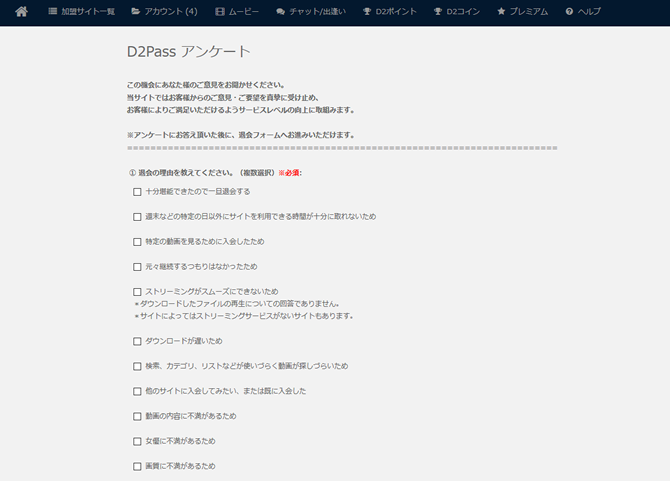This screenshot has width=670, height=481.
Task: Click the question text 退会の理由を教えてください
Action: click(x=185, y=173)
